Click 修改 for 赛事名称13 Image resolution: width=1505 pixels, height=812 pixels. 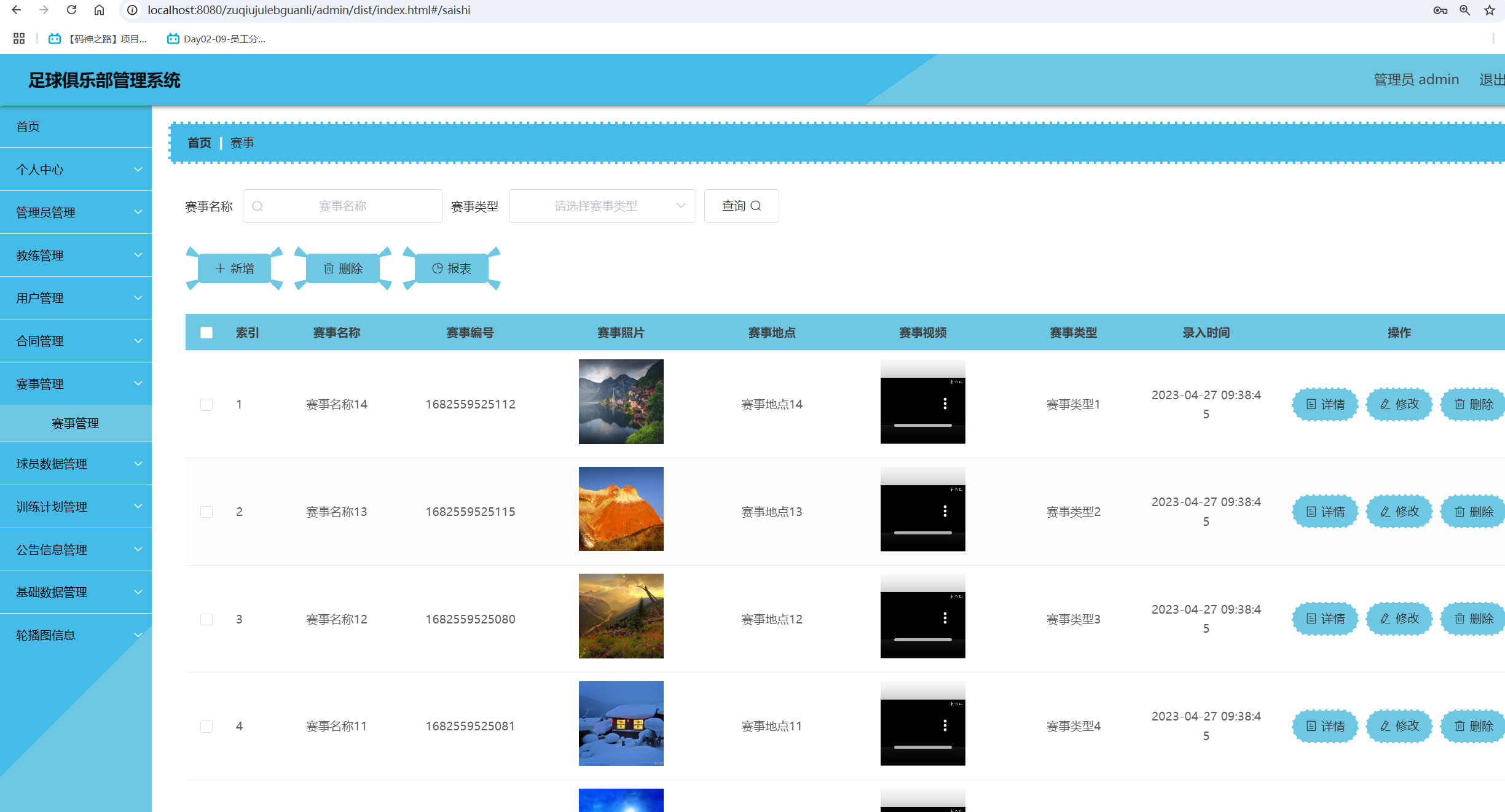(1399, 512)
